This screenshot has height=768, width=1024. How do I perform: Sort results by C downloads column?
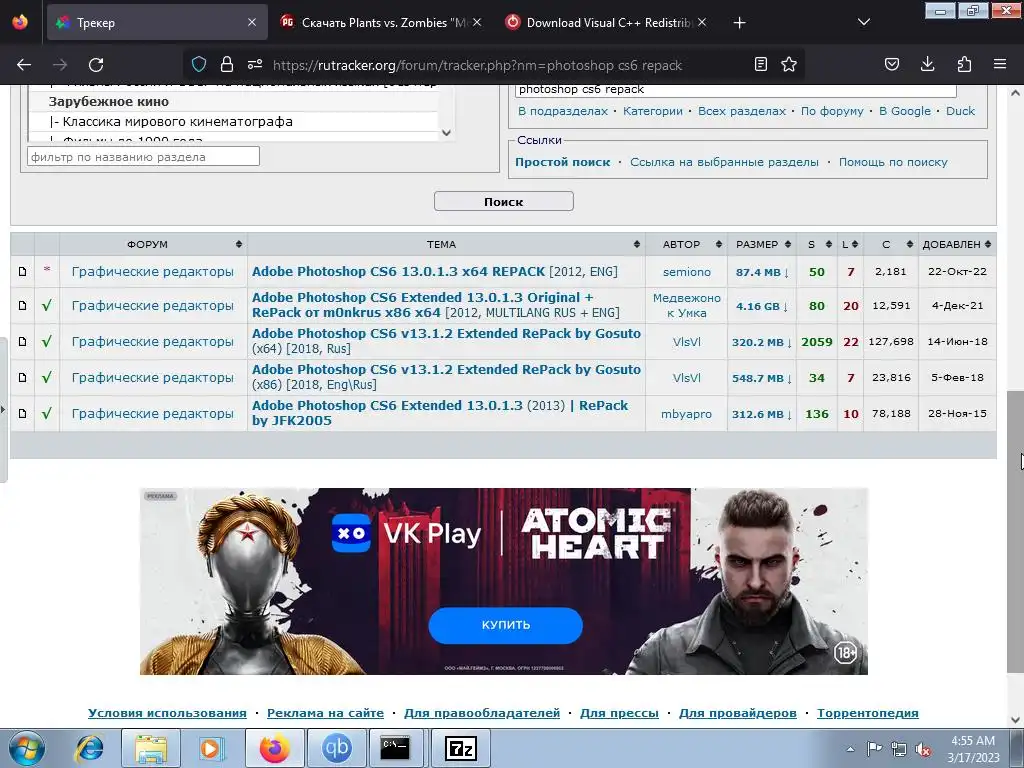click(891, 244)
